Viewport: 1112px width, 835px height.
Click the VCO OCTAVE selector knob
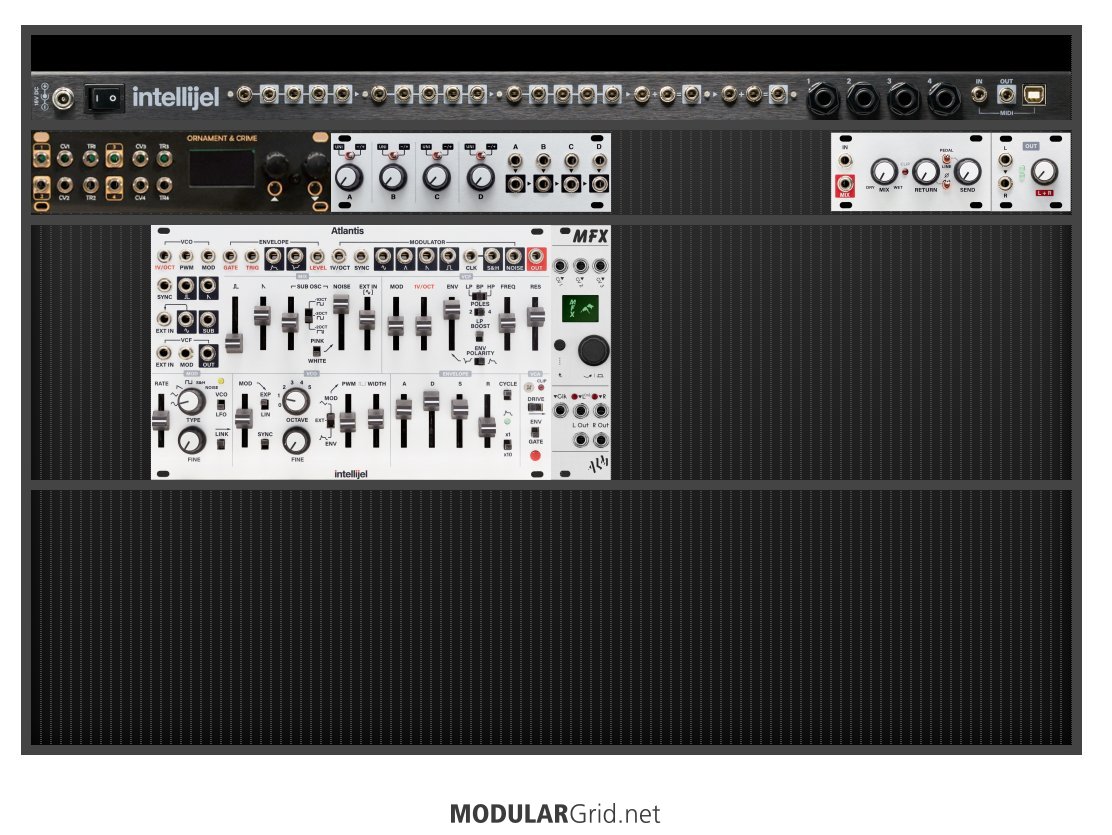click(x=296, y=402)
